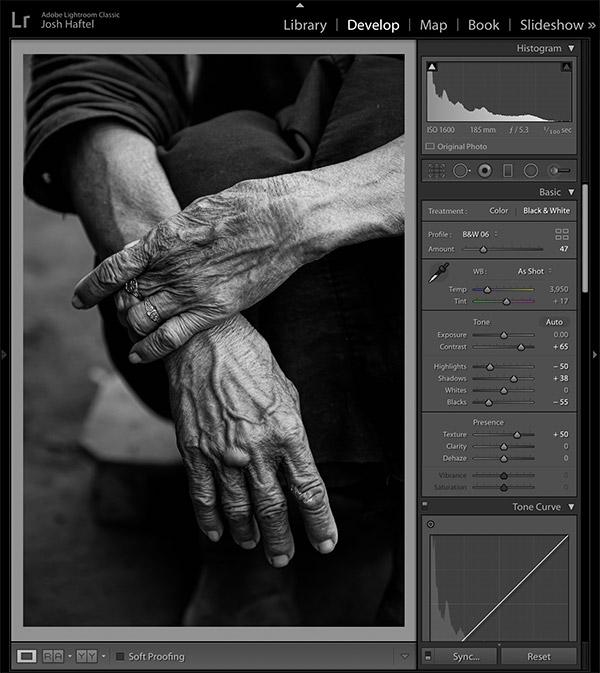Select the Crop Overlay tool
This screenshot has height=673, width=600.
point(436,171)
